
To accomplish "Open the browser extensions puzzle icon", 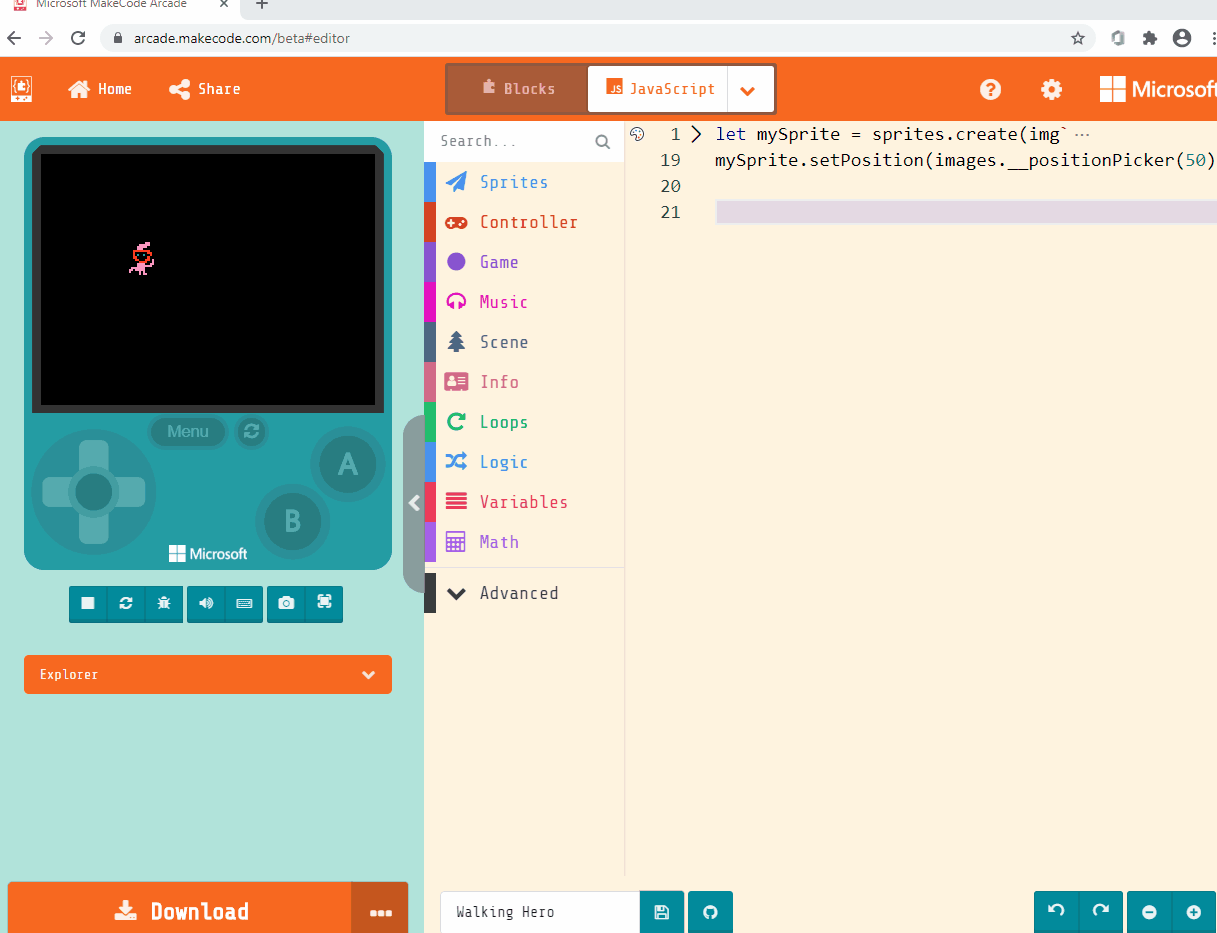I will pos(1150,38).
